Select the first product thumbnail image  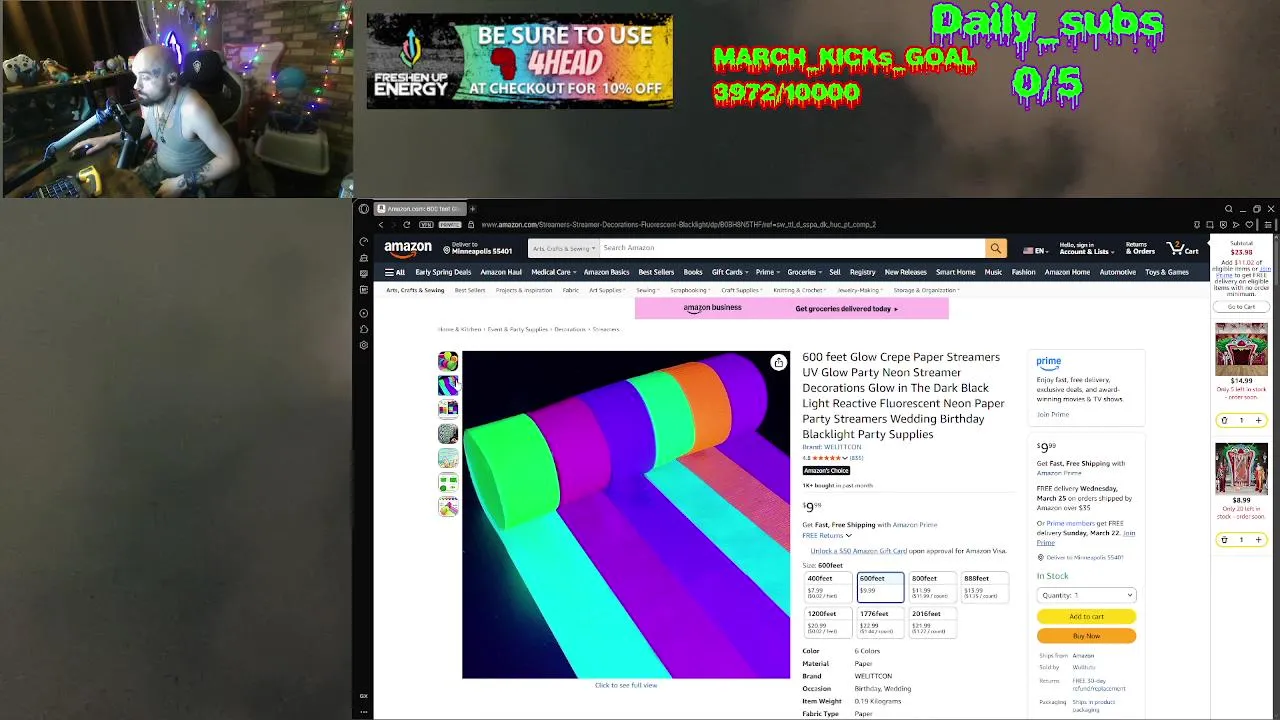(448, 361)
